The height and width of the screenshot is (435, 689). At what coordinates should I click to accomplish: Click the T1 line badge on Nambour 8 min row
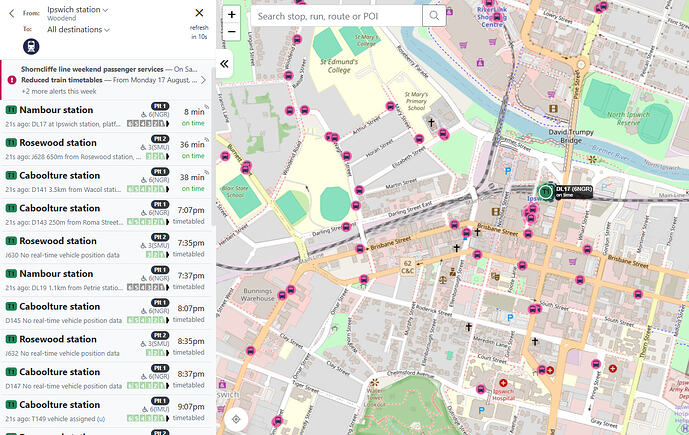(11, 110)
